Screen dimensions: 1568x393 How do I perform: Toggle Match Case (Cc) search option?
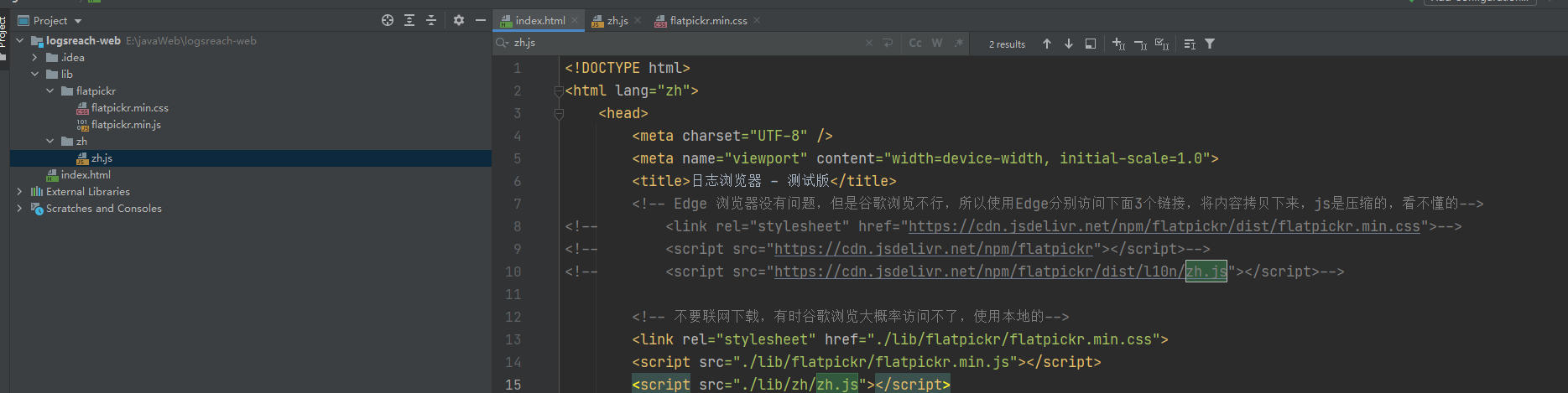[x=915, y=43]
